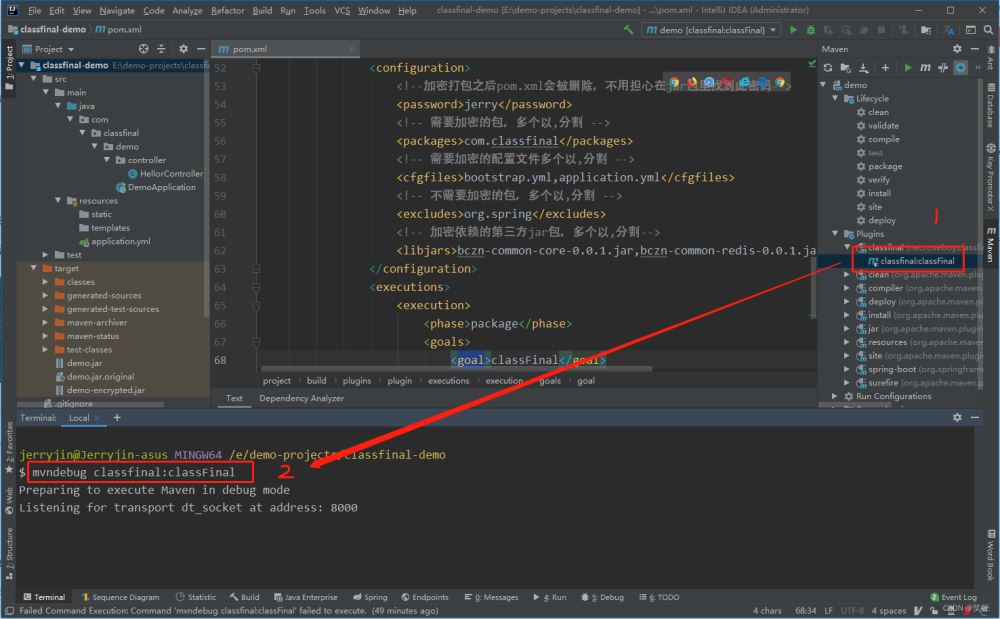Image resolution: width=1000 pixels, height=619 pixels.
Task: Toggle Offline Mode in Maven toolbar
Action: coord(943,68)
